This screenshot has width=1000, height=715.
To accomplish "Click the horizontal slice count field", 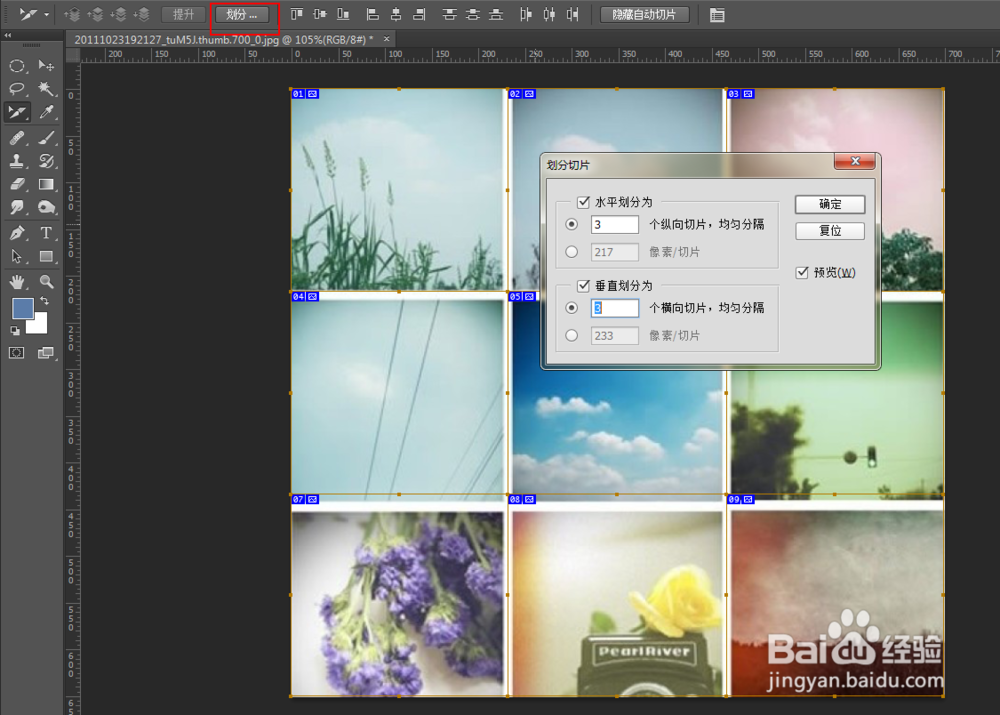I will (x=614, y=224).
